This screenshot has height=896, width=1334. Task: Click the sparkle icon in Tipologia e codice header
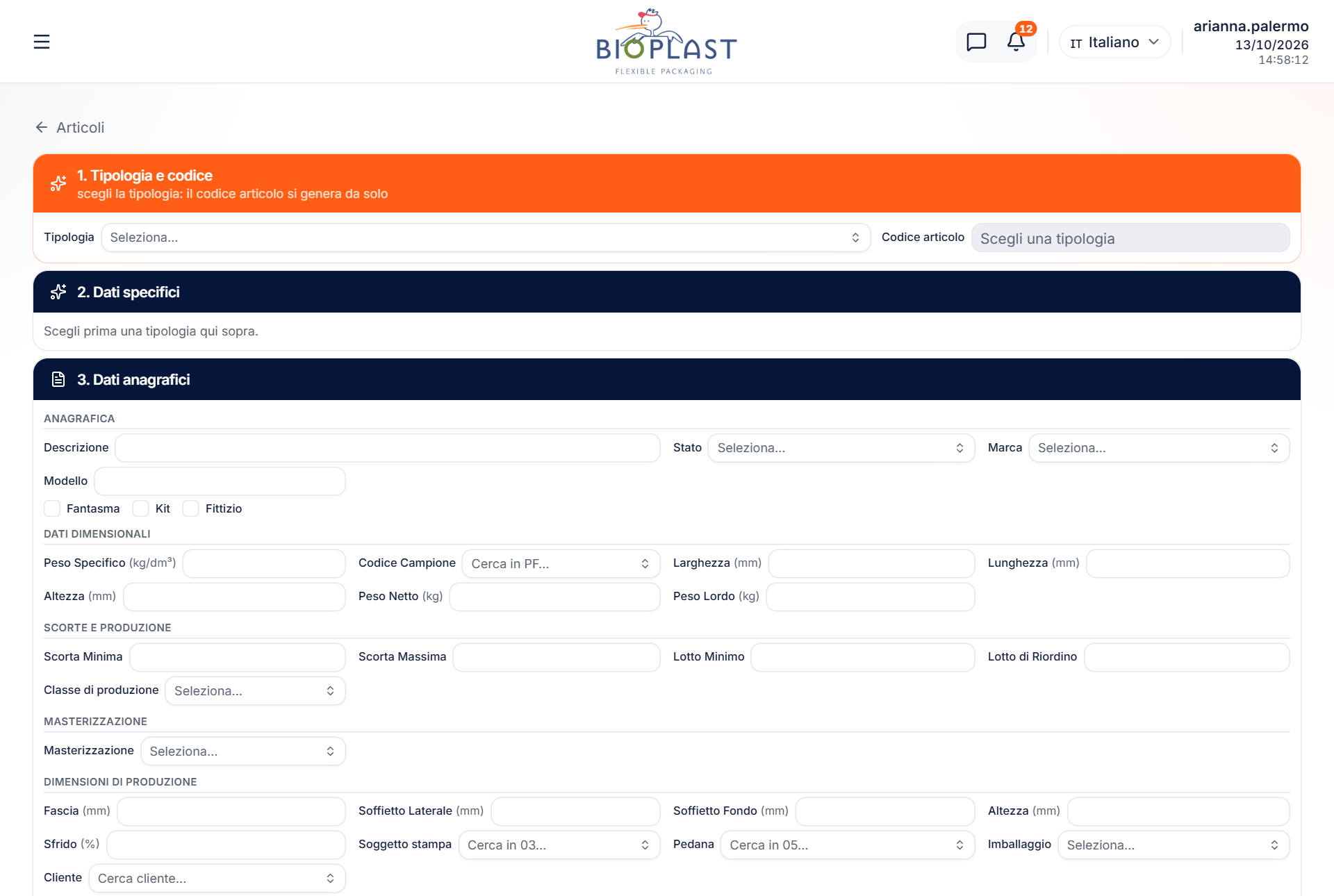pos(58,183)
